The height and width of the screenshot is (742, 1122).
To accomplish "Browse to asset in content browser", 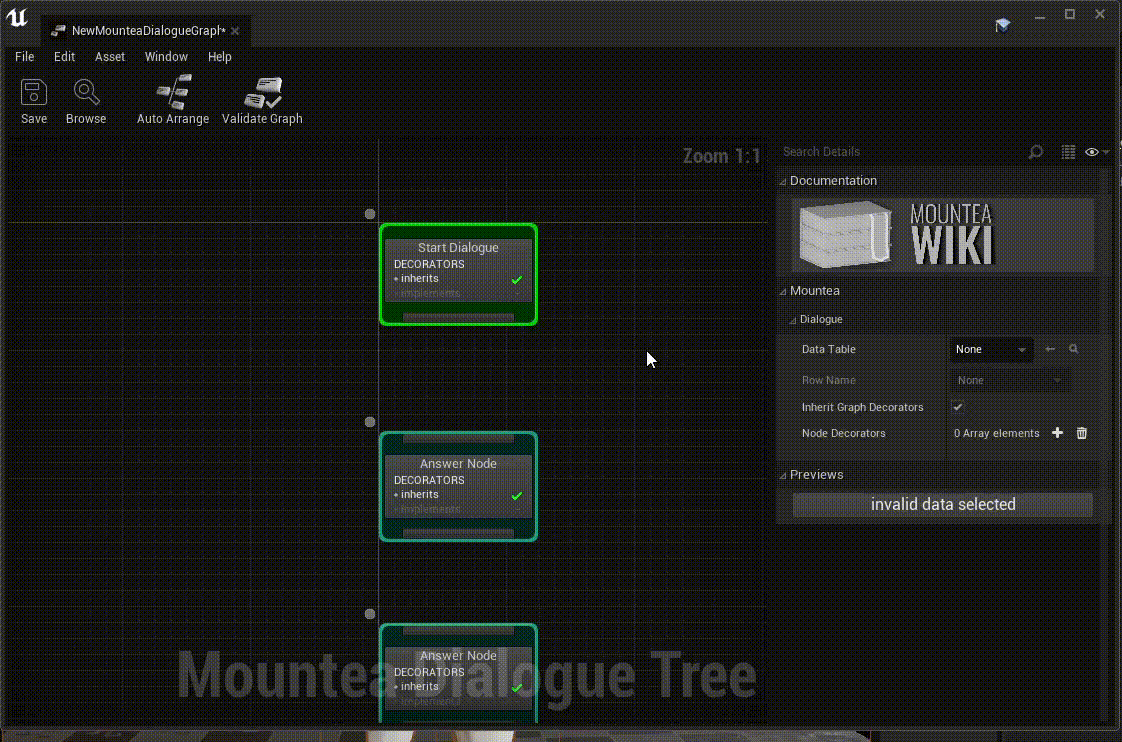I will pos(86,101).
